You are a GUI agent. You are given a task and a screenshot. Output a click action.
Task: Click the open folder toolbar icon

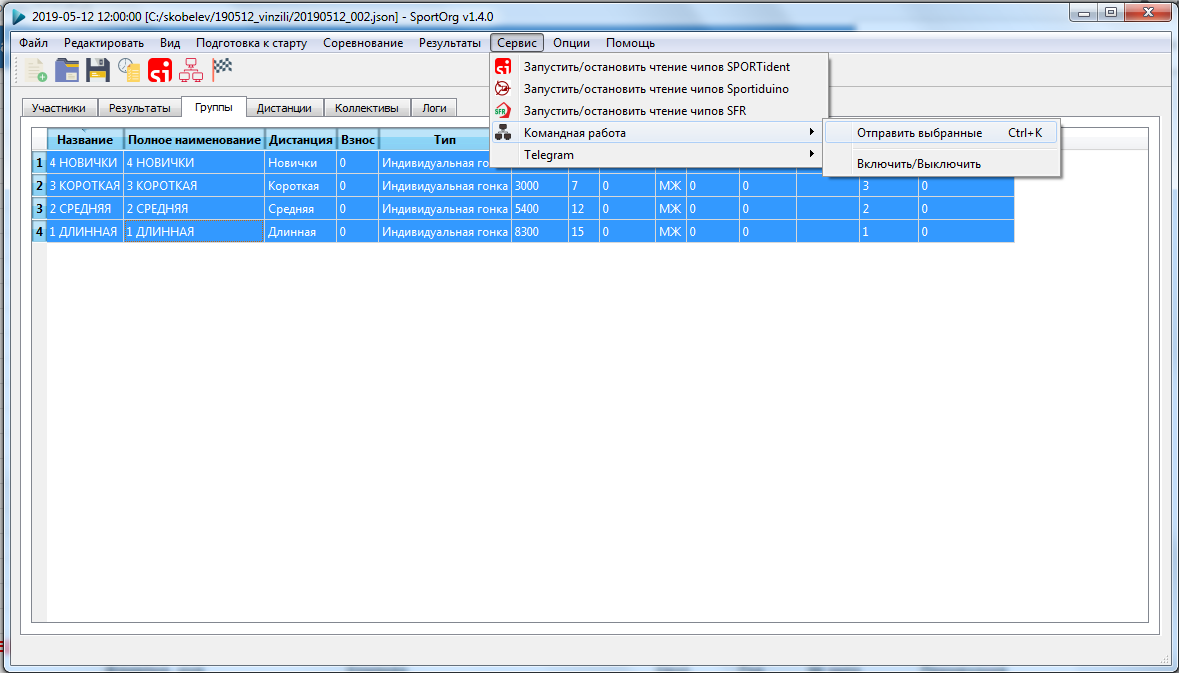(x=67, y=70)
